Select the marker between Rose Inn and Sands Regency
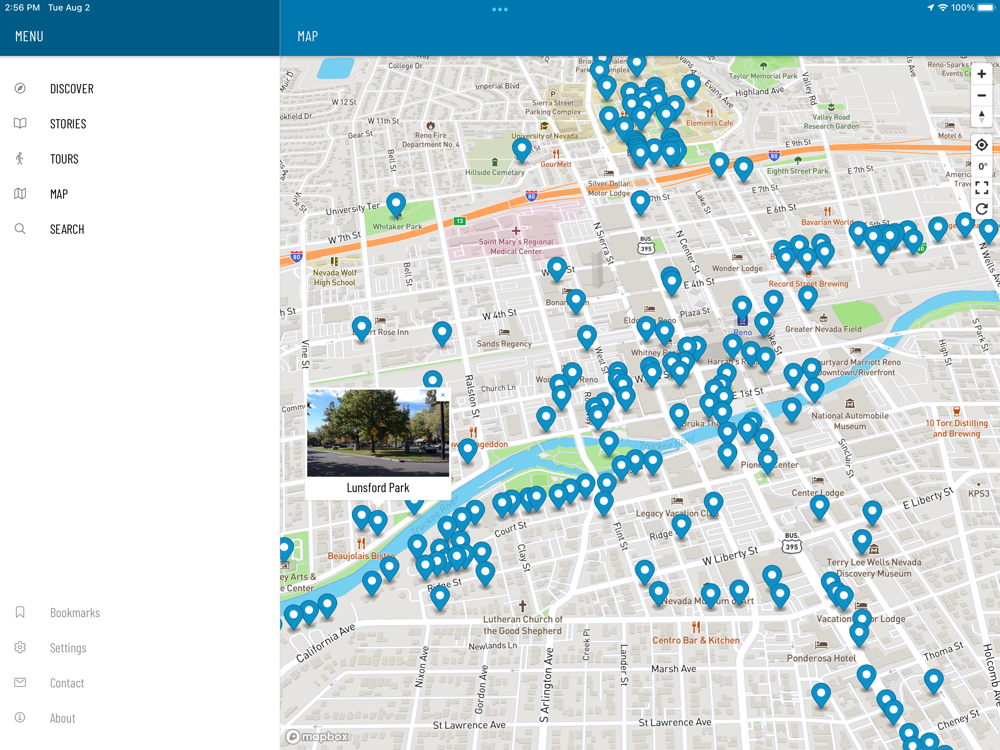The width and height of the screenshot is (1000, 750). tap(442, 334)
